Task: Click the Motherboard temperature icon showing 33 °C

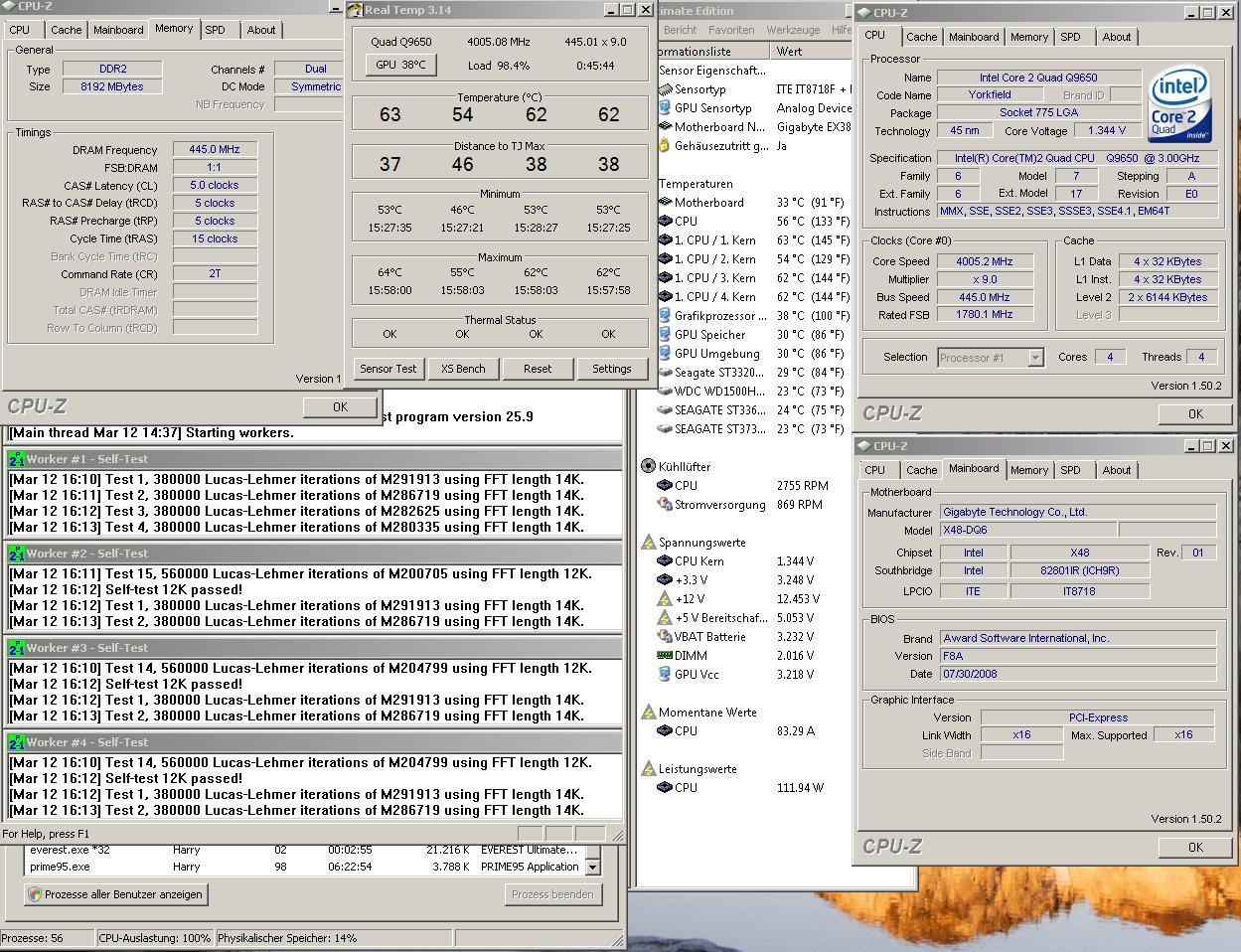Action: coord(665,203)
